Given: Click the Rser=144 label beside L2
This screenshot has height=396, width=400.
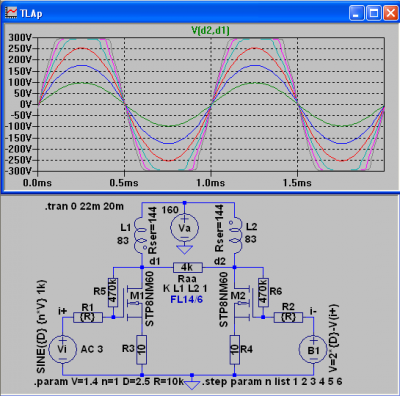Looking at the screenshot, I should click(219, 228).
